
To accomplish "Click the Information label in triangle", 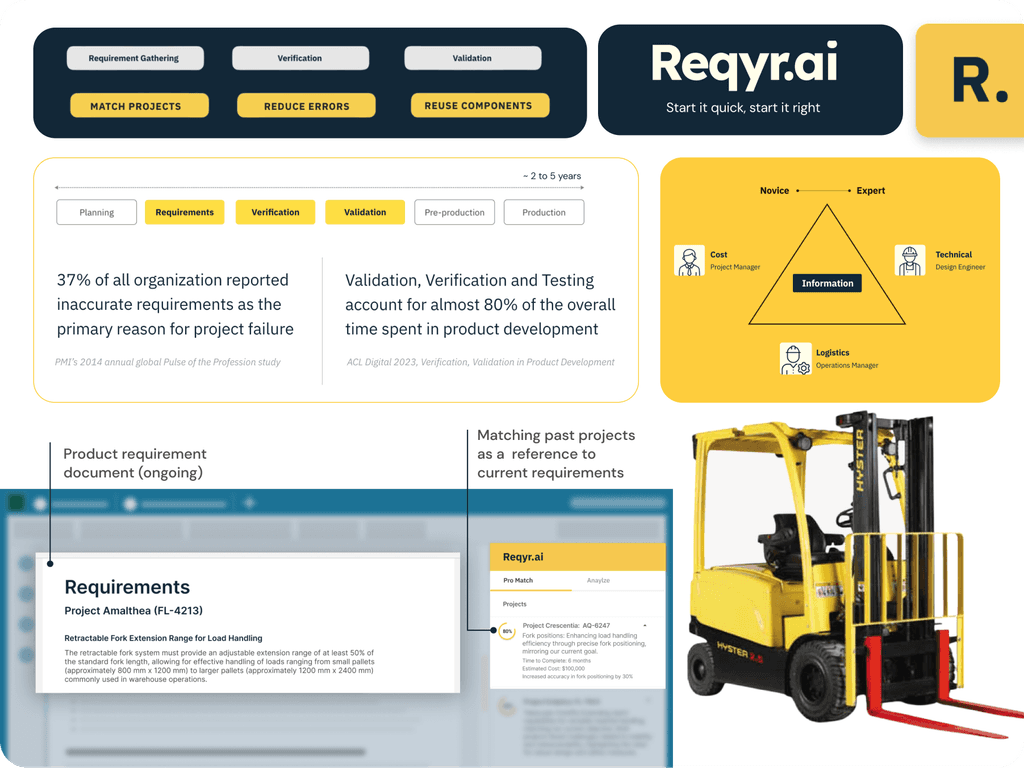I will 827,283.
